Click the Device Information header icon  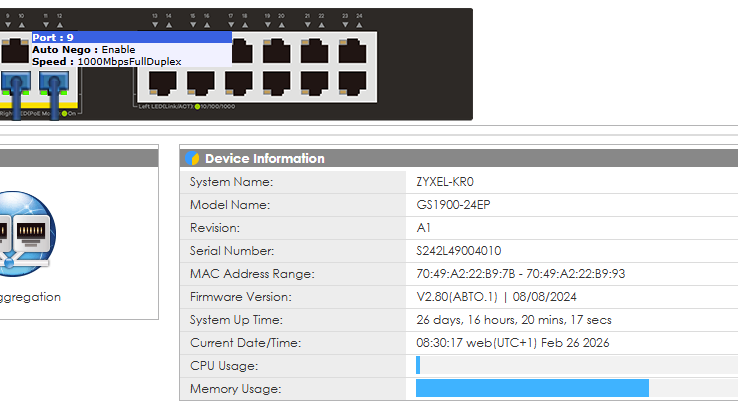coord(192,158)
